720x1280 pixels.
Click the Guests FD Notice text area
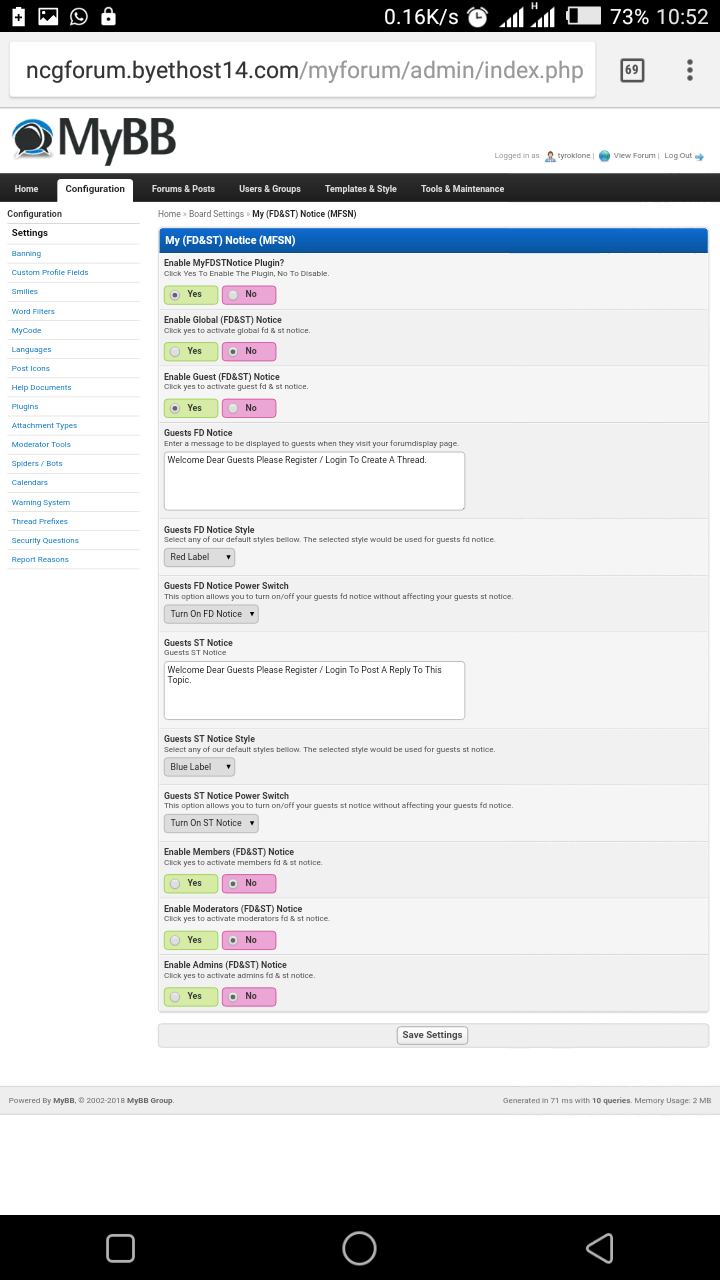pyautogui.click(x=314, y=481)
